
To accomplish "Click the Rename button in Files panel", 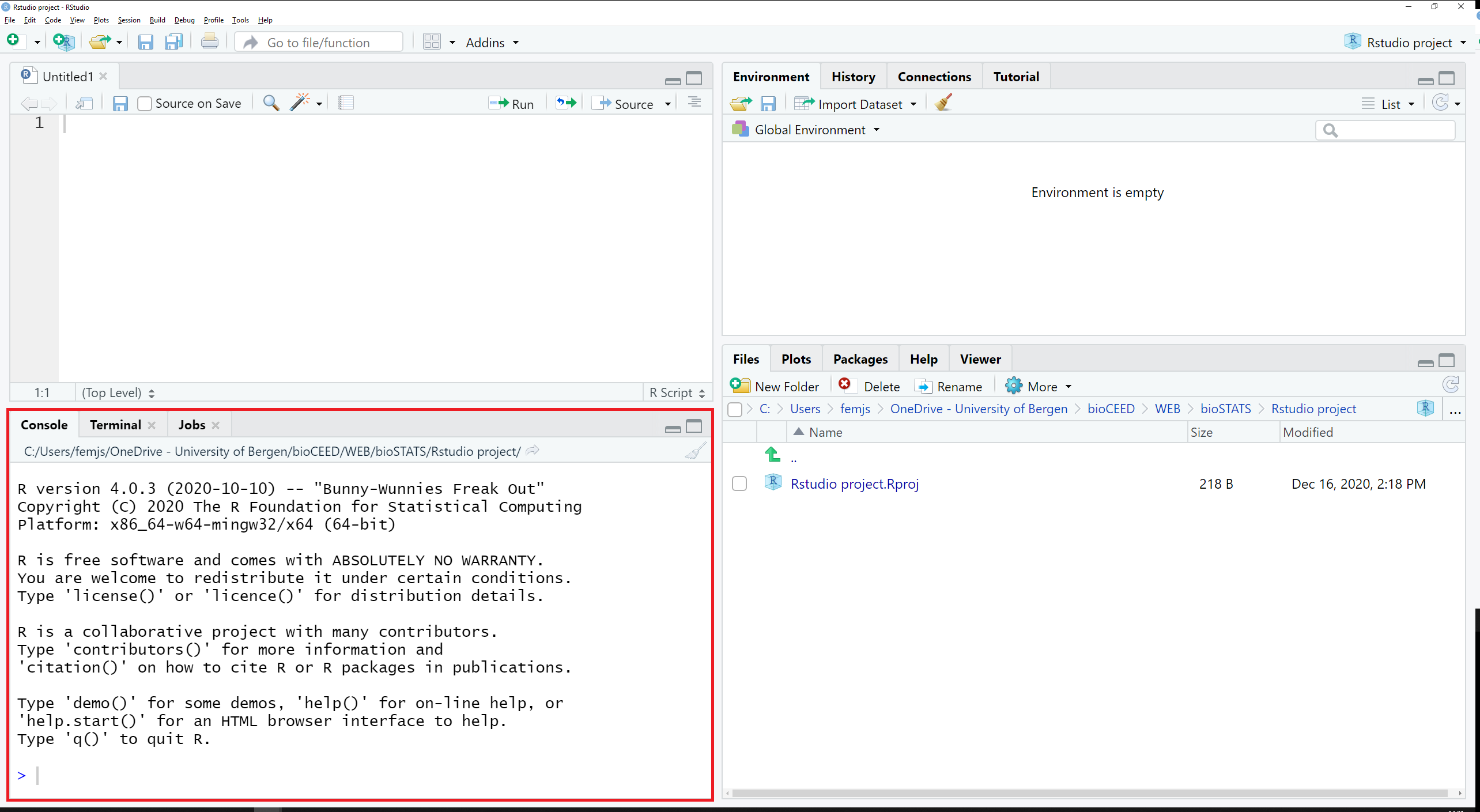I will click(948, 386).
